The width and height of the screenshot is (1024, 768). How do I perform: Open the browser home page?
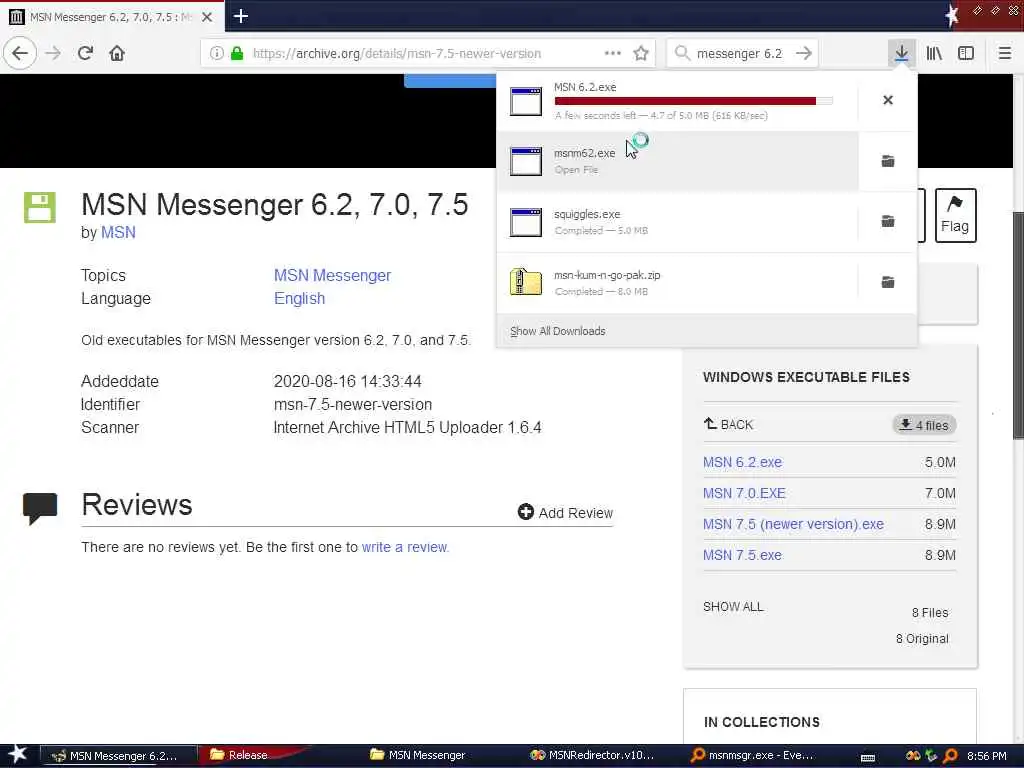[117, 53]
